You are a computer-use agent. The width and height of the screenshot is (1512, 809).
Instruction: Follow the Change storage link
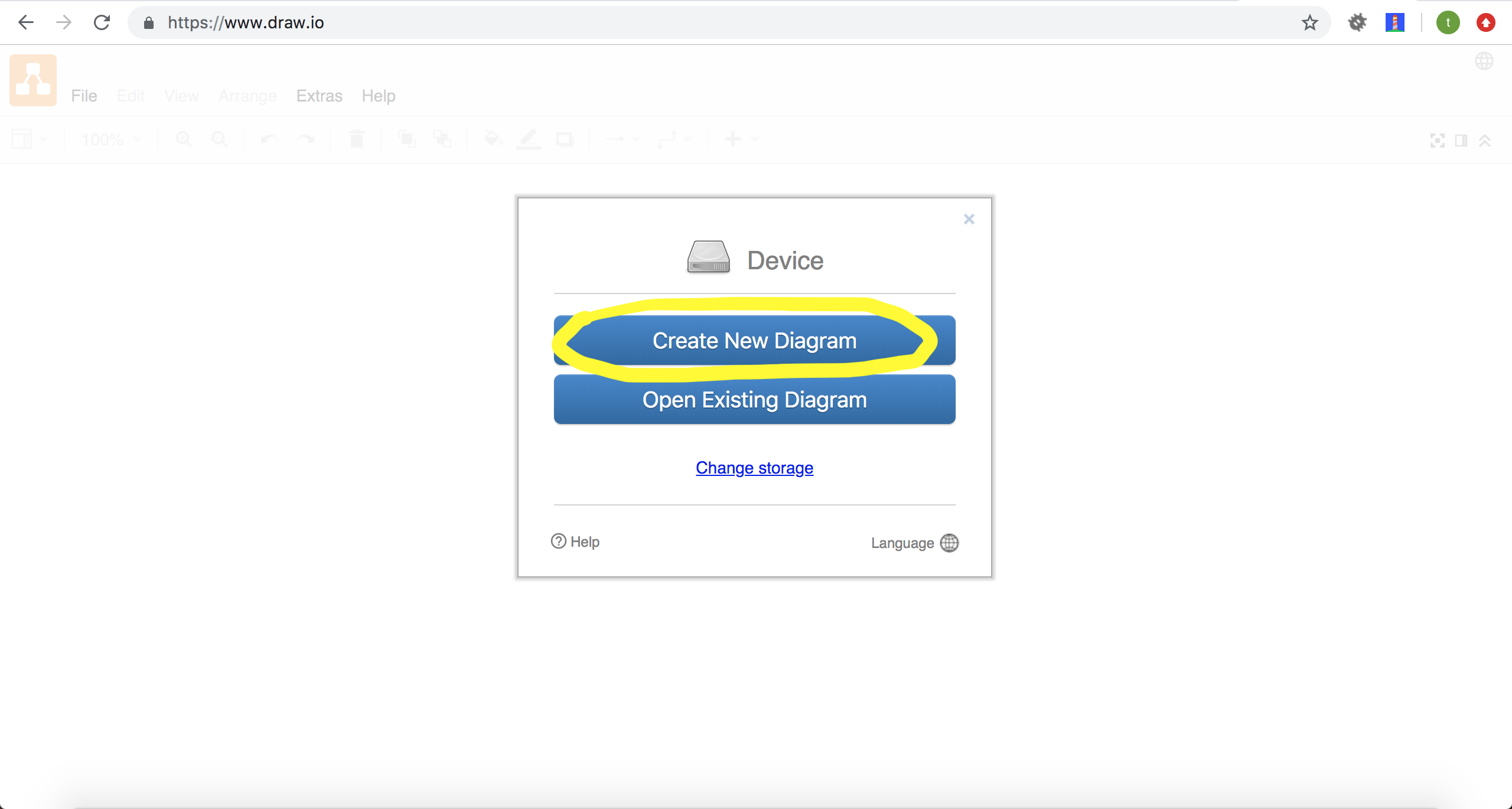tap(754, 468)
